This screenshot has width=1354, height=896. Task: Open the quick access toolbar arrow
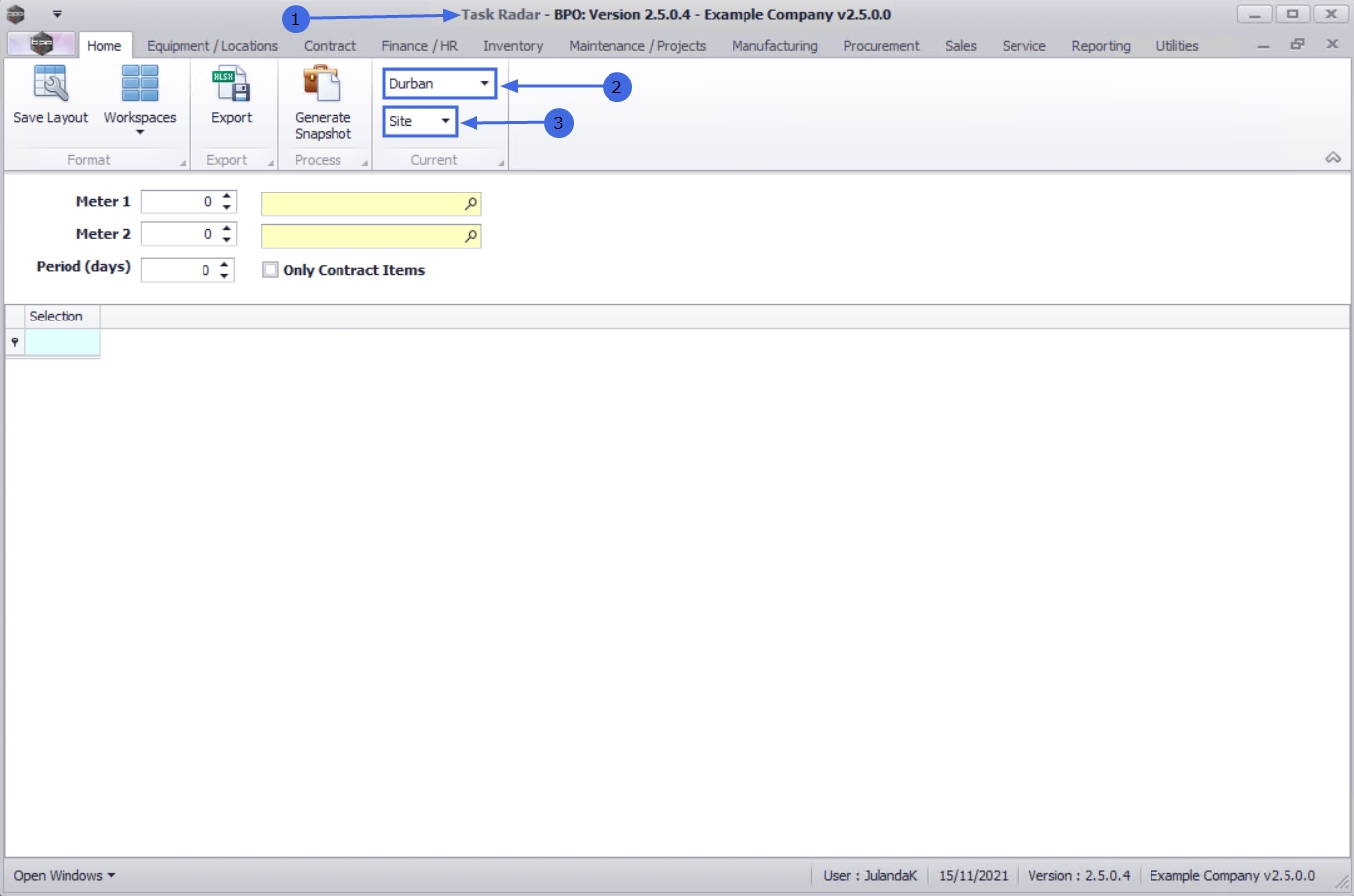(x=57, y=14)
